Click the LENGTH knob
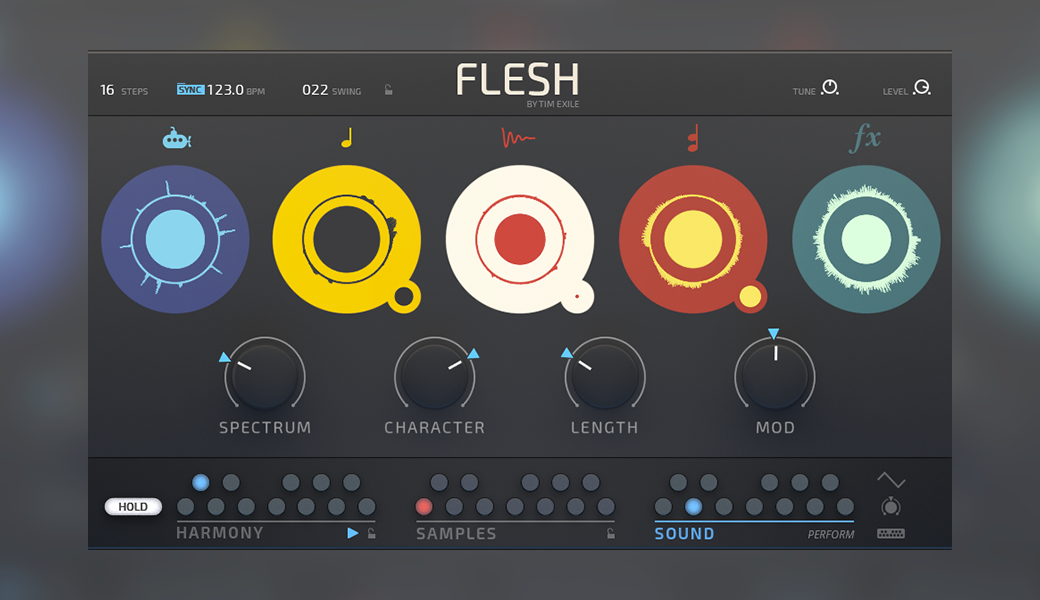Image resolution: width=1040 pixels, height=600 pixels. coord(605,376)
